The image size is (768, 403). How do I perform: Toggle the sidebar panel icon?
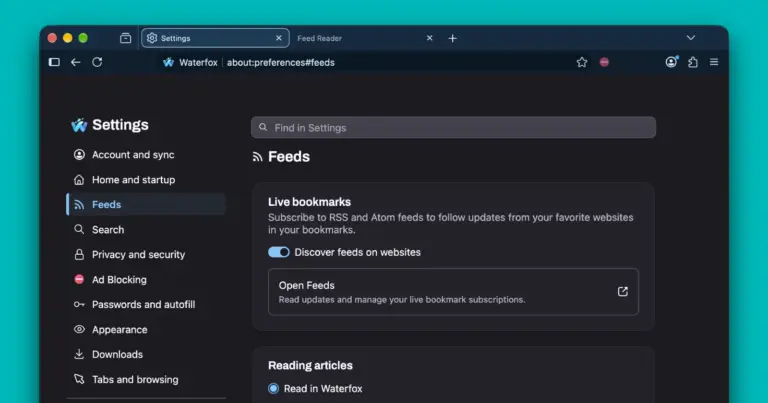coord(54,62)
